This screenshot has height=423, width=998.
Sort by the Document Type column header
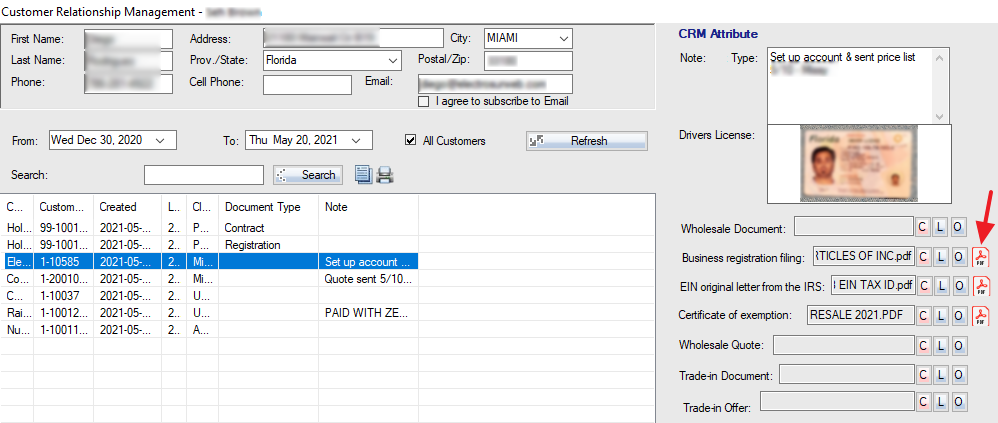click(269, 207)
